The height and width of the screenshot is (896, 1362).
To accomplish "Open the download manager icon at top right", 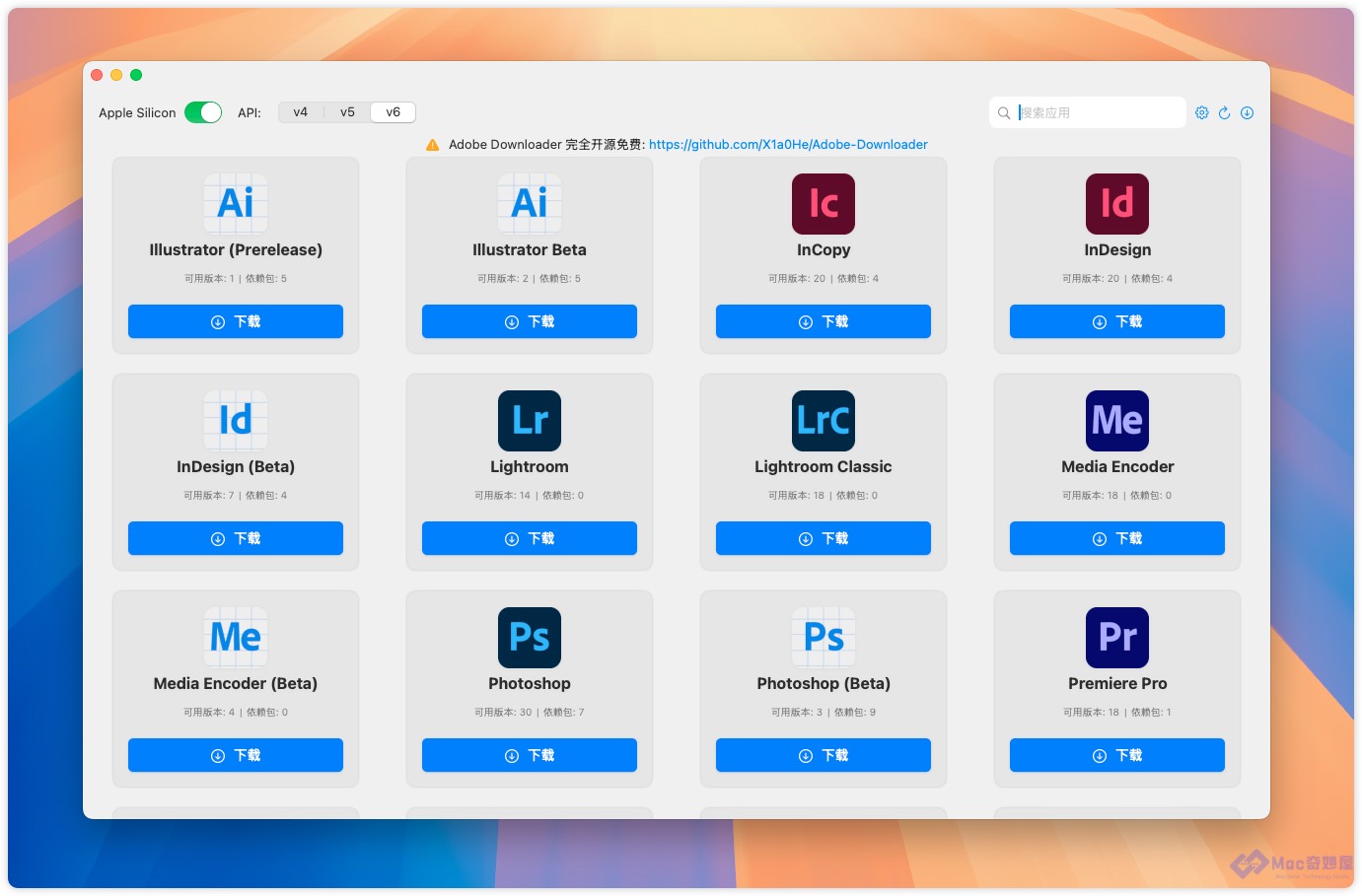I will click(1247, 112).
